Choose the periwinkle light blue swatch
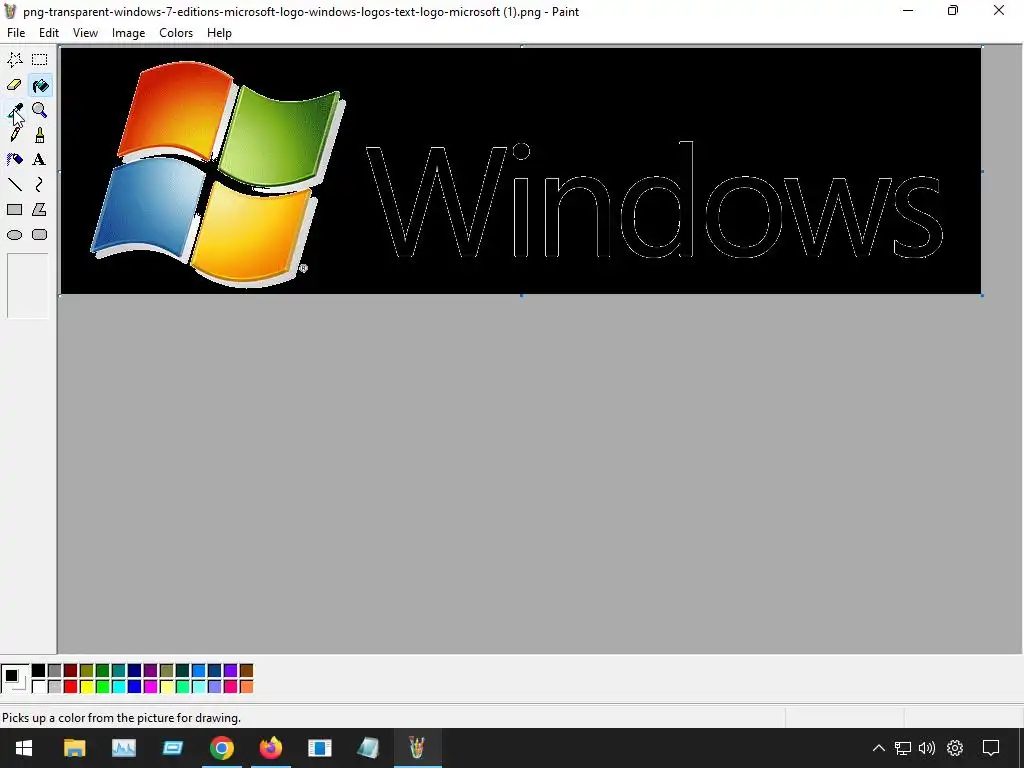Screen dimensions: 1024x768 tap(214, 686)
